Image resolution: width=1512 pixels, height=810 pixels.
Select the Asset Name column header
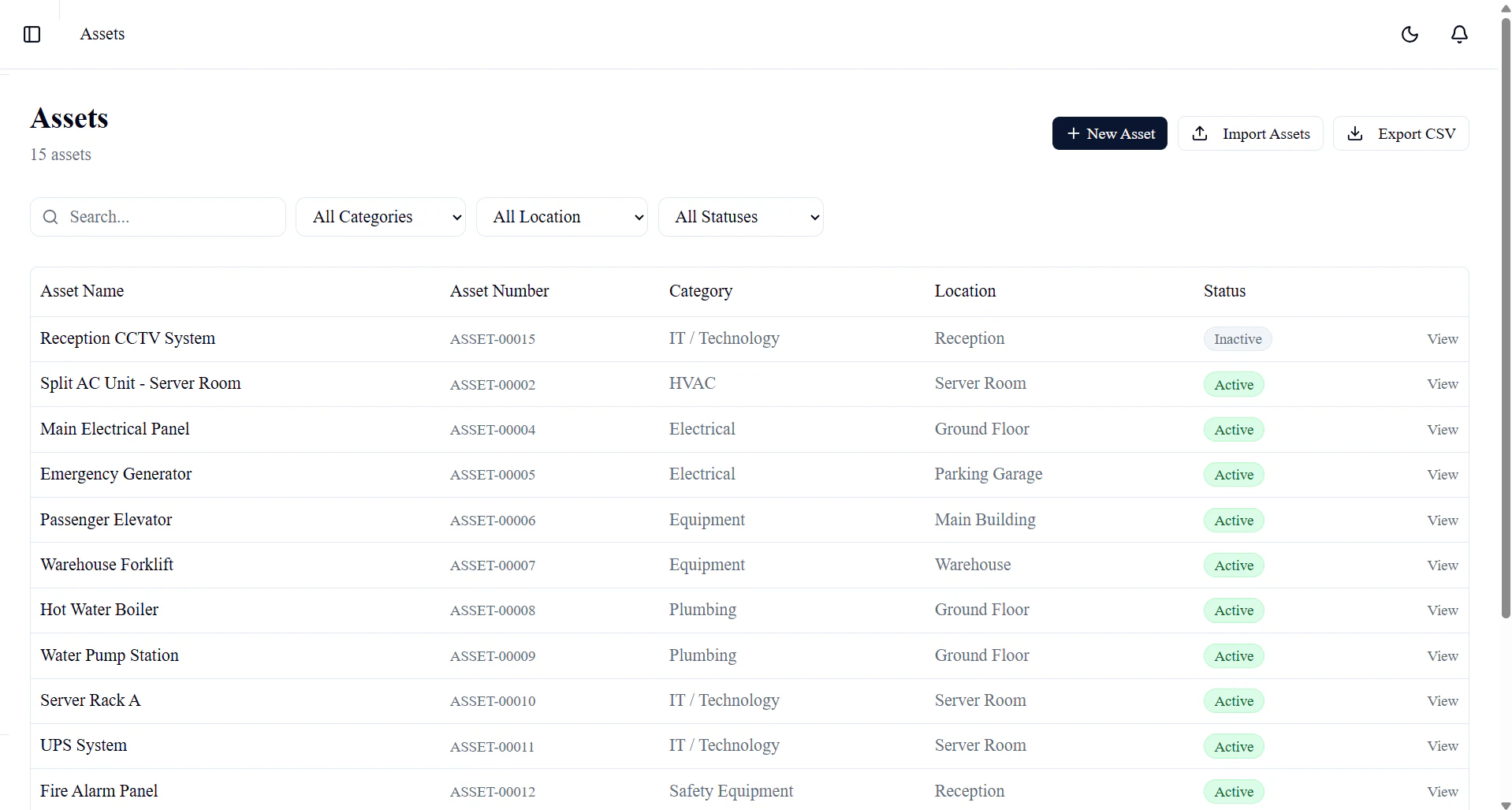81,290
